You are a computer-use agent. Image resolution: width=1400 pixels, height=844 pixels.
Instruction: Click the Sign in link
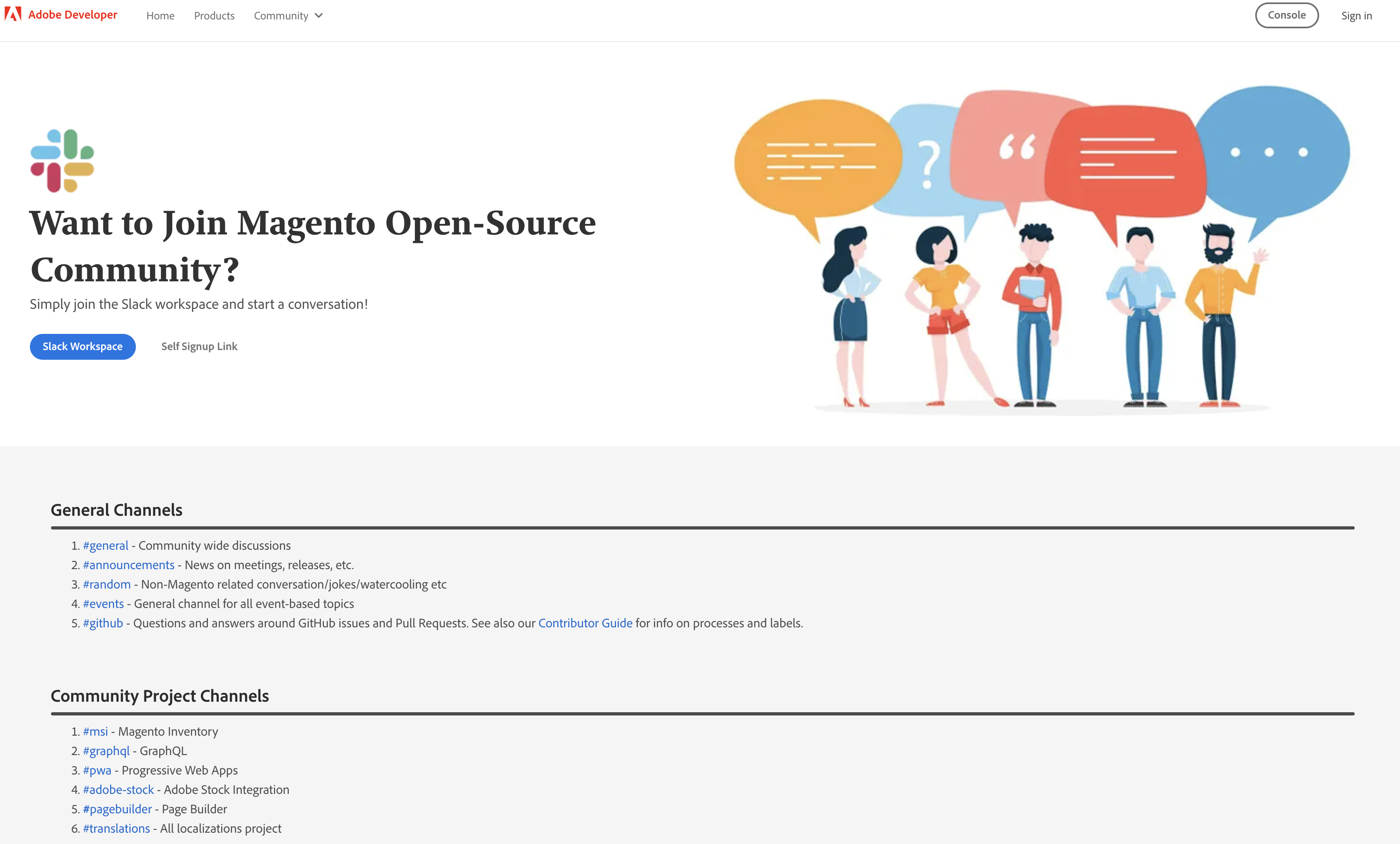(1357, 15)
